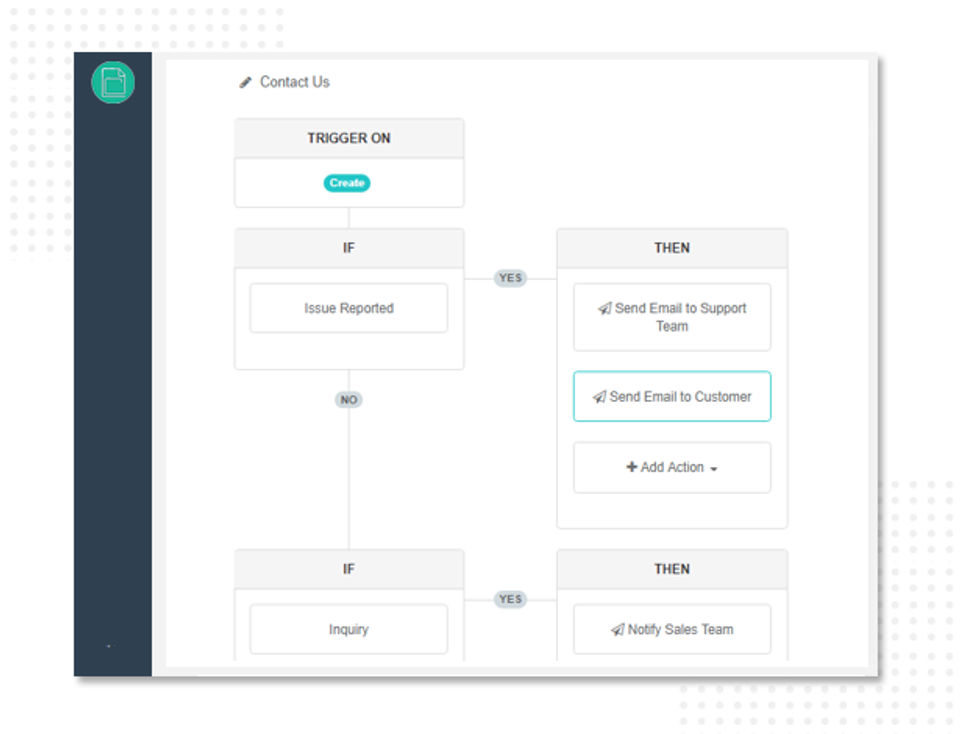This screenshot has height=734, width=960.
Task: Click the IF header above Inquiry
Action: coord(349,569)
